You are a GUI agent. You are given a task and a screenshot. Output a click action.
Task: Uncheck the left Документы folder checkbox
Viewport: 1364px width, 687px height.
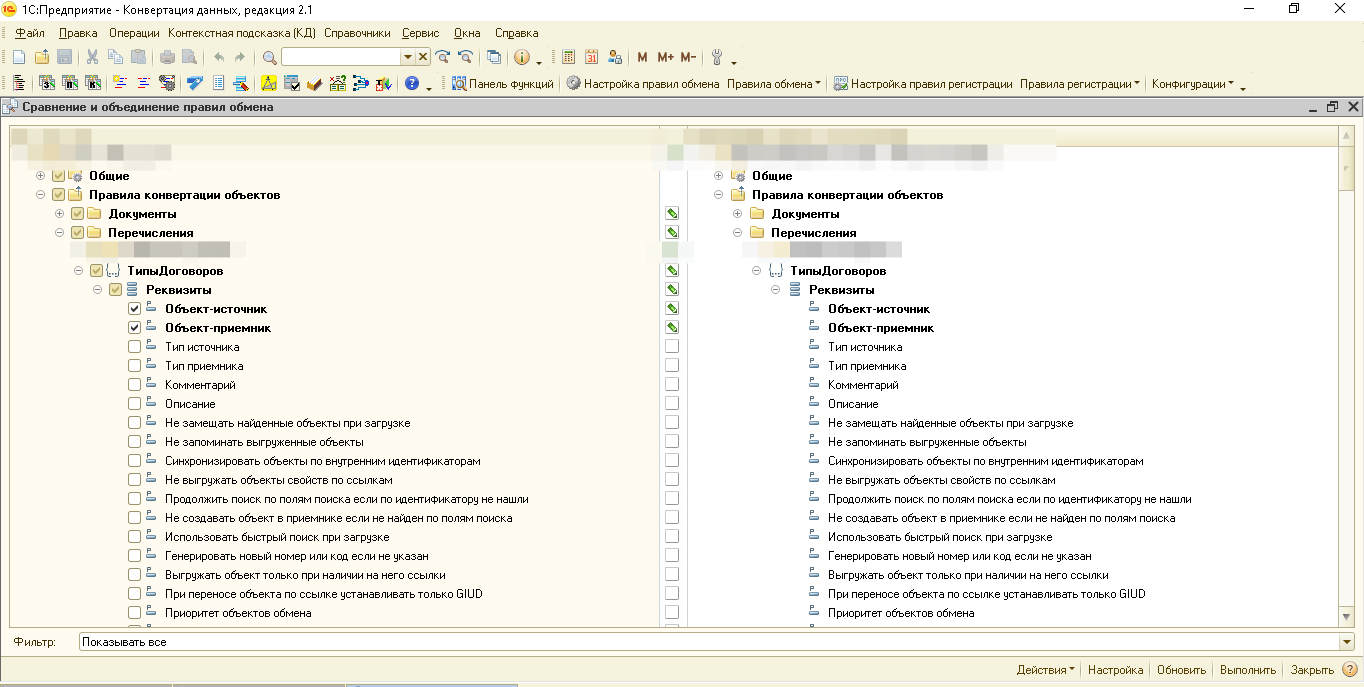pyautogui.click(x=77, y=214)
